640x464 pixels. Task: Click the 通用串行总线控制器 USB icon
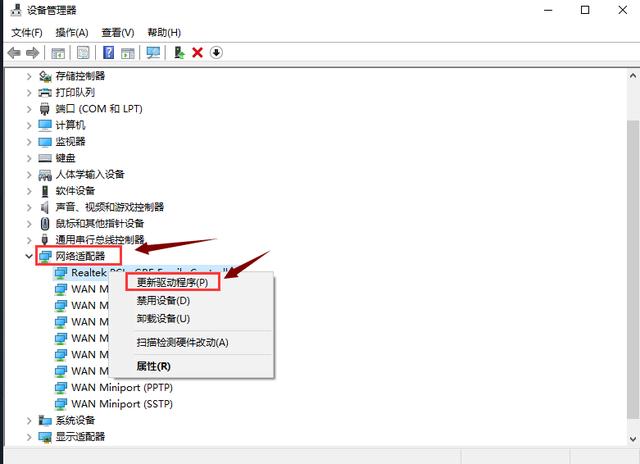point(45,239)
